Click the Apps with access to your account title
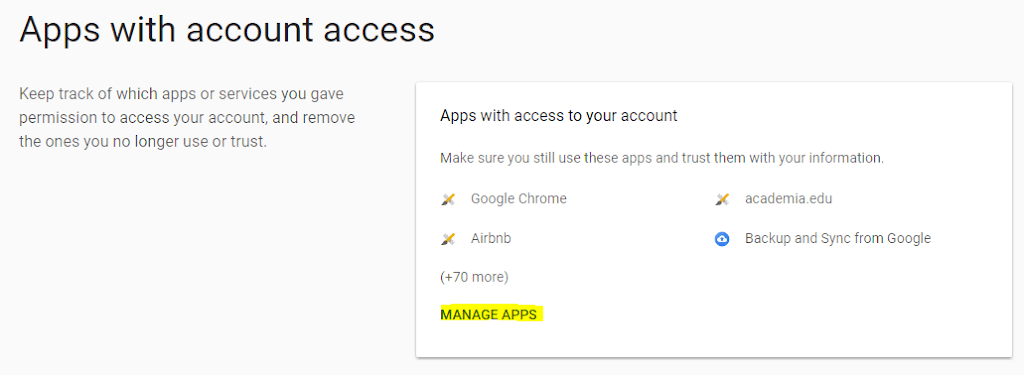The height and width of the screenshot is (375, 1024). pos(559,116)
